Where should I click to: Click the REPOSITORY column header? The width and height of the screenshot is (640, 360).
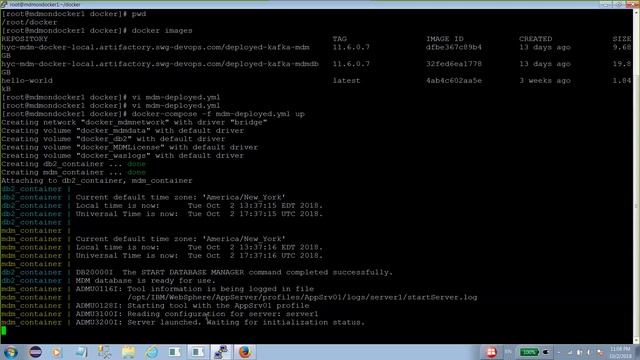[24, 39]
